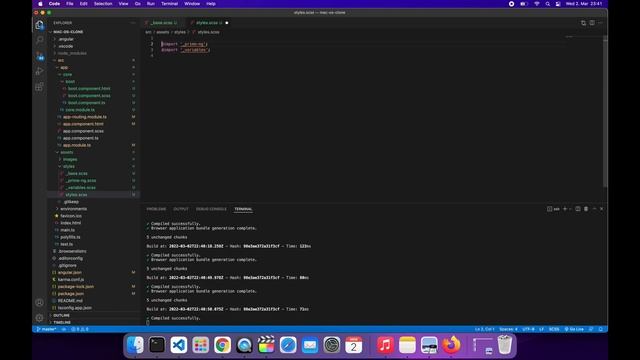640x360 pixels.
Task: Select SCSS language mode in status bar
Action: [x=554, y=329]
